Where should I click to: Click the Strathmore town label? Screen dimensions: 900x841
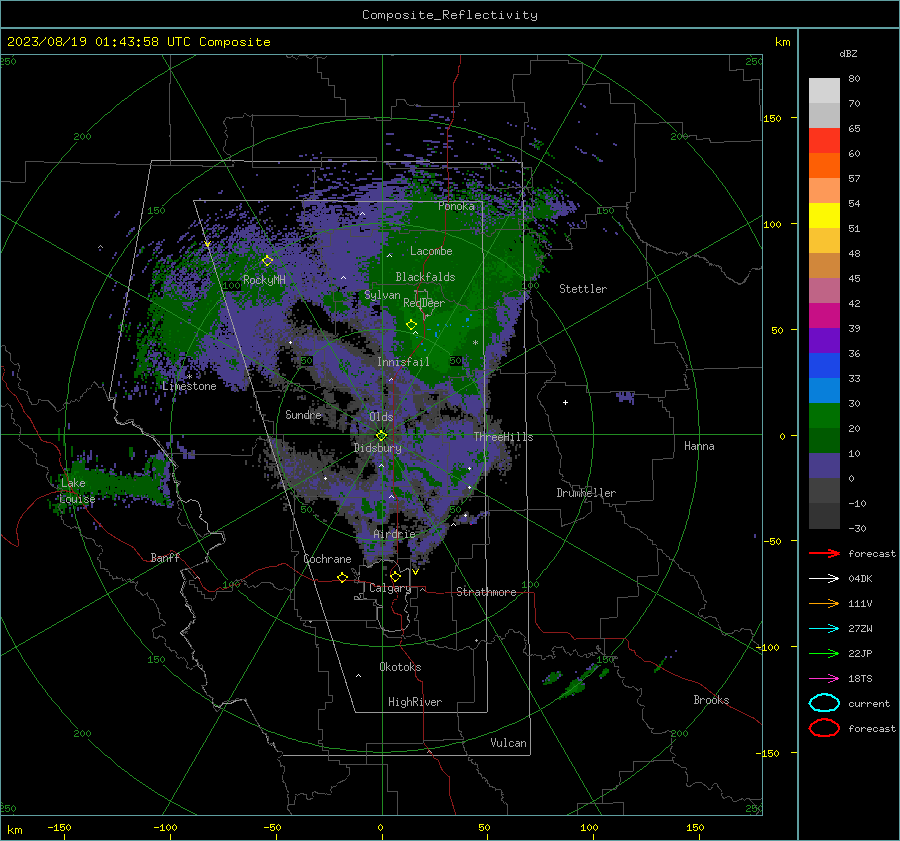486,592
